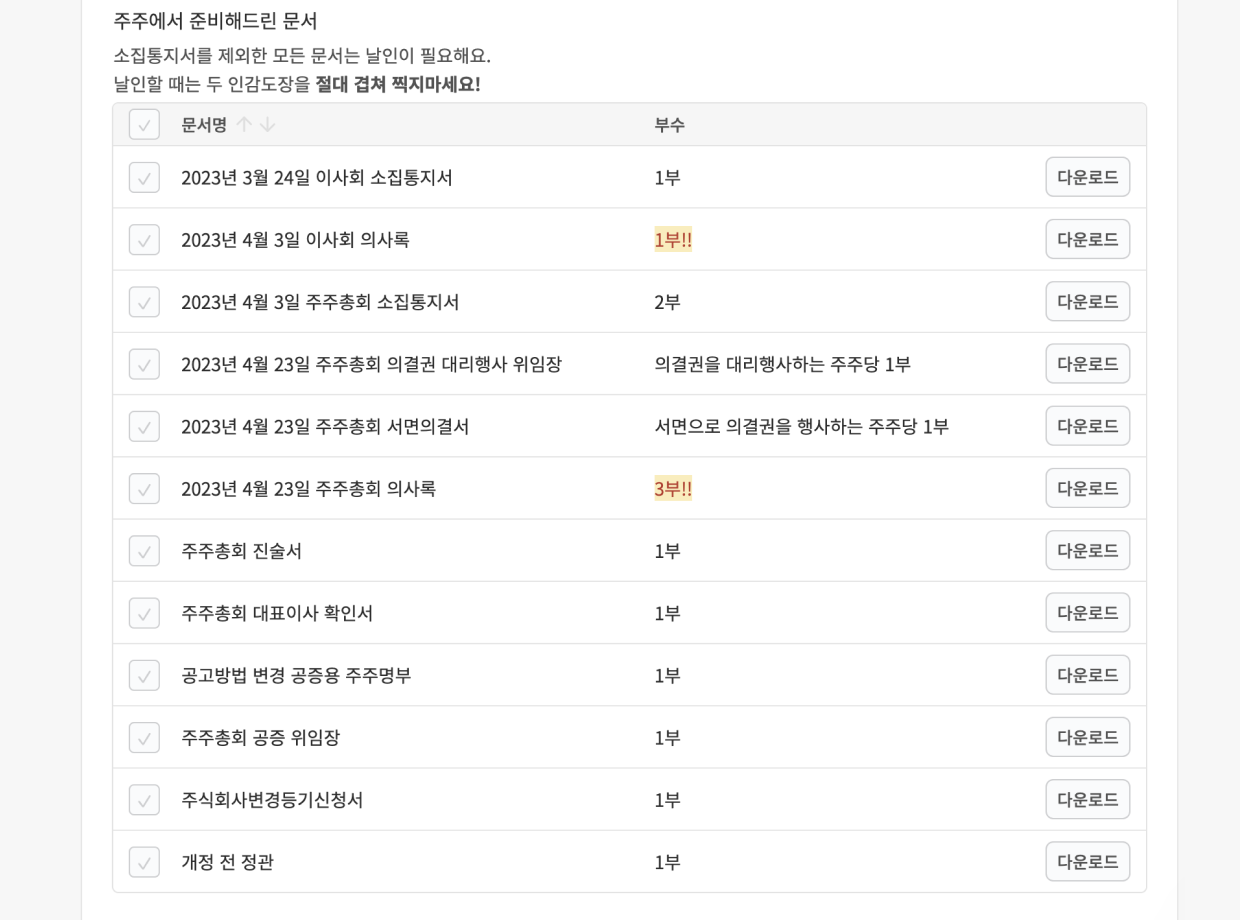Click the 문서명 column header
1240x920 pixels.
point(203,125)
